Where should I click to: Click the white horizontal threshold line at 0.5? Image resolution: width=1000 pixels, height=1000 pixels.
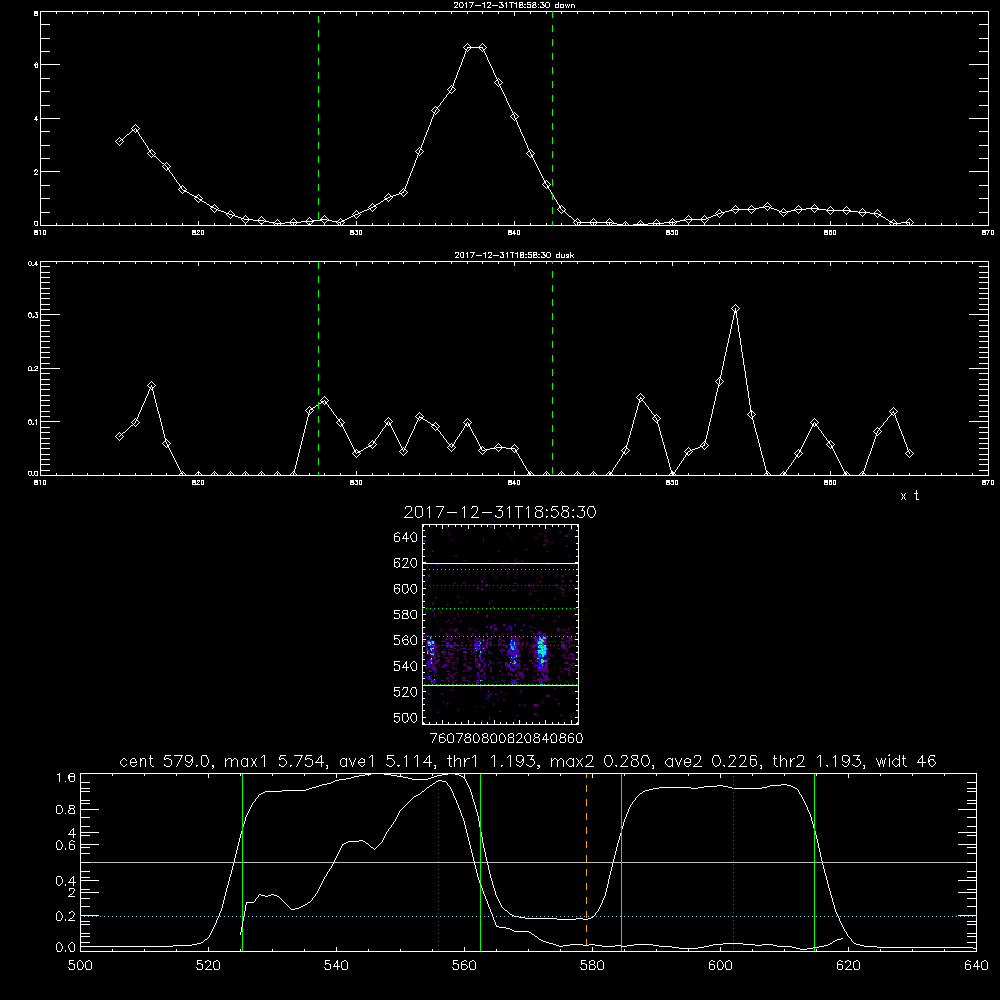[x=528, y=862]
